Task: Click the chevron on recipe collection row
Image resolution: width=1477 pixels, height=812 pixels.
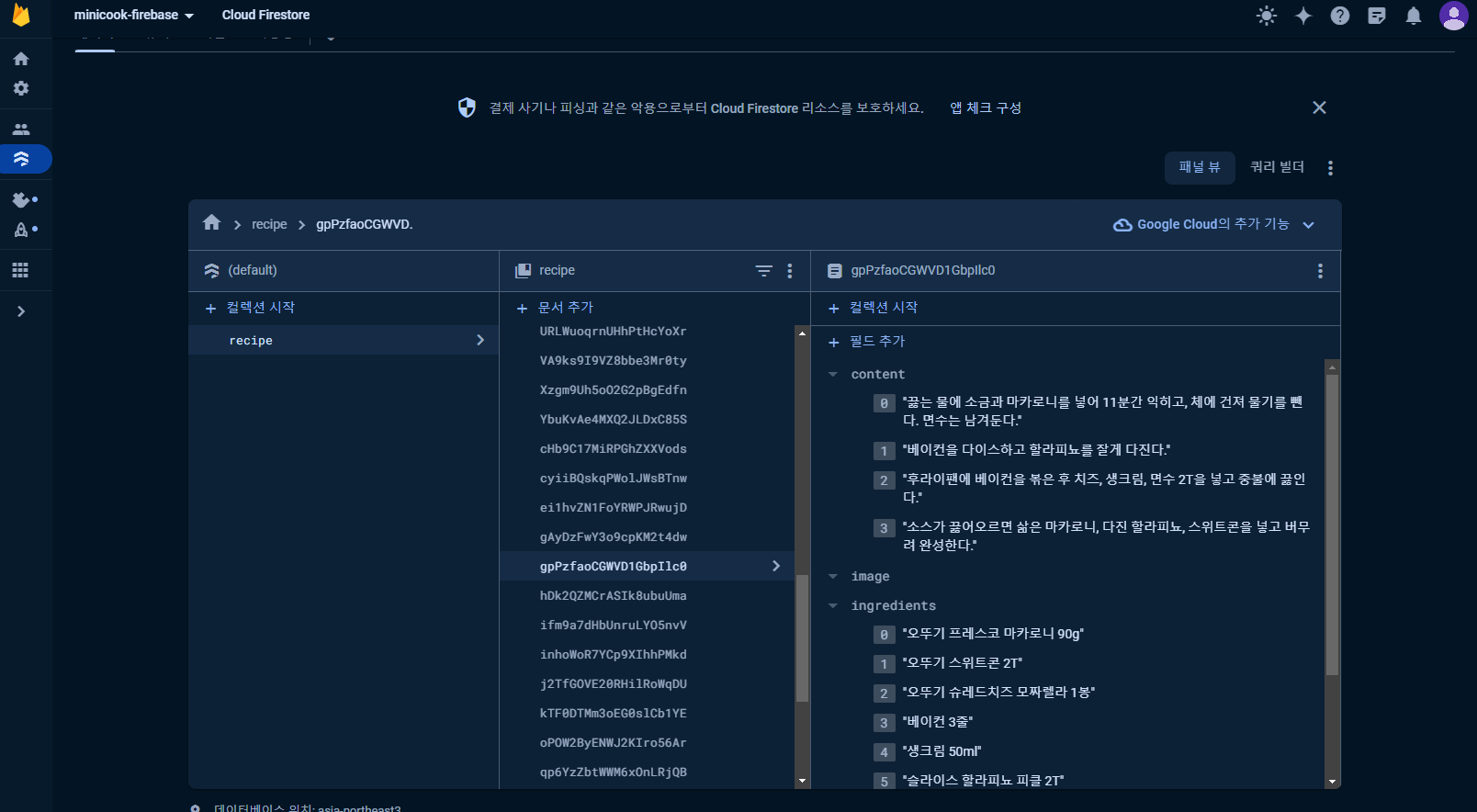Action: pyautogui.click(x=480, y=340)
